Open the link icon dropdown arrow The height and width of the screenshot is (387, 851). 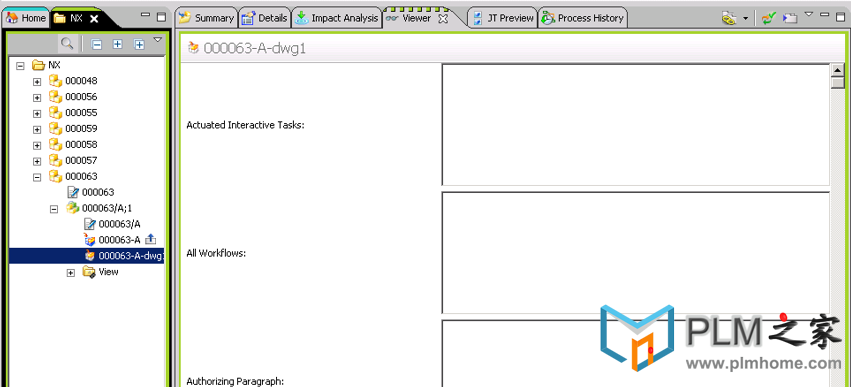[x=745, y=18]
